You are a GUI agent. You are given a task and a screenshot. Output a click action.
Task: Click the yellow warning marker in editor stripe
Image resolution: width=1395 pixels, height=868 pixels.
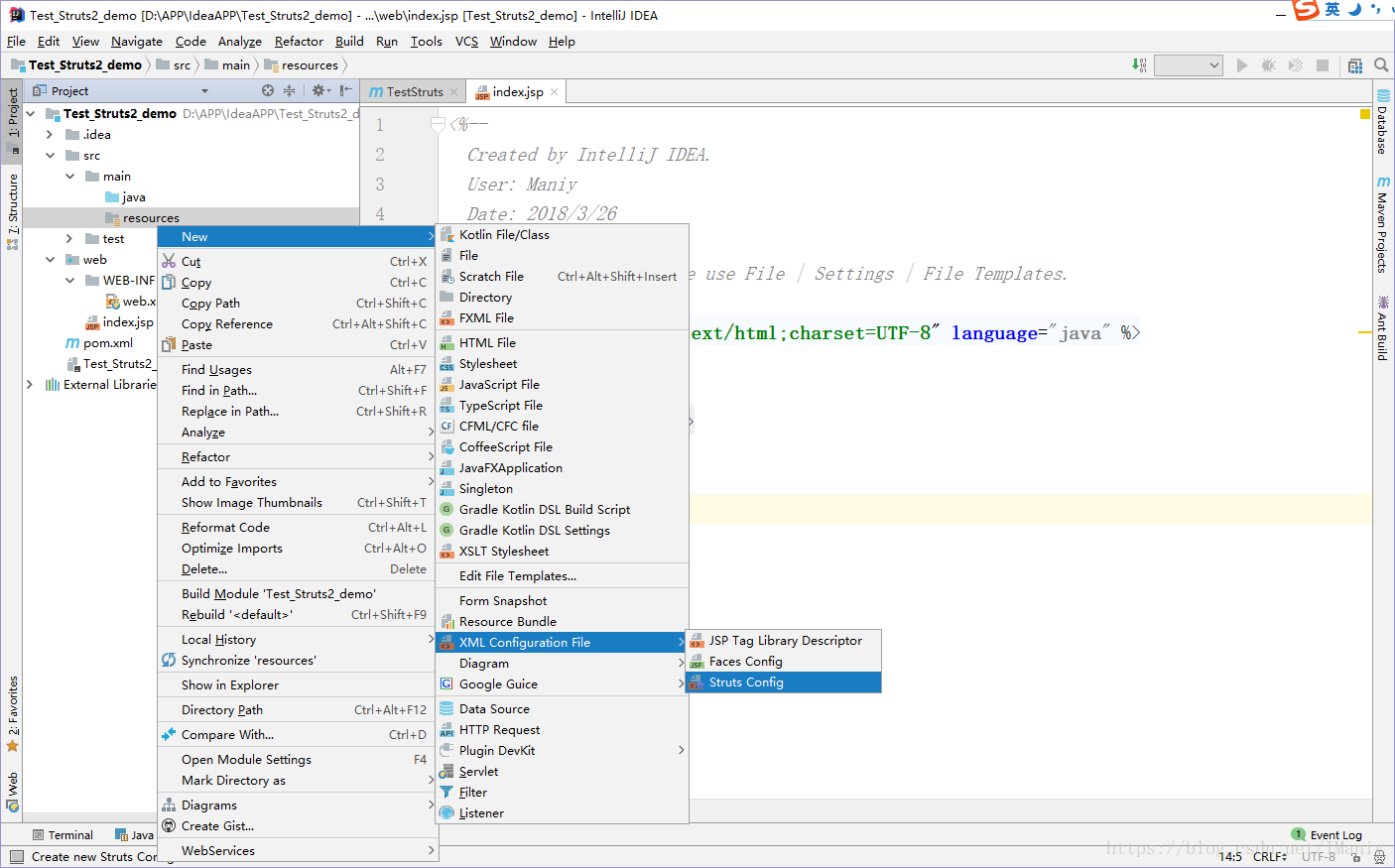(1365, 114)
